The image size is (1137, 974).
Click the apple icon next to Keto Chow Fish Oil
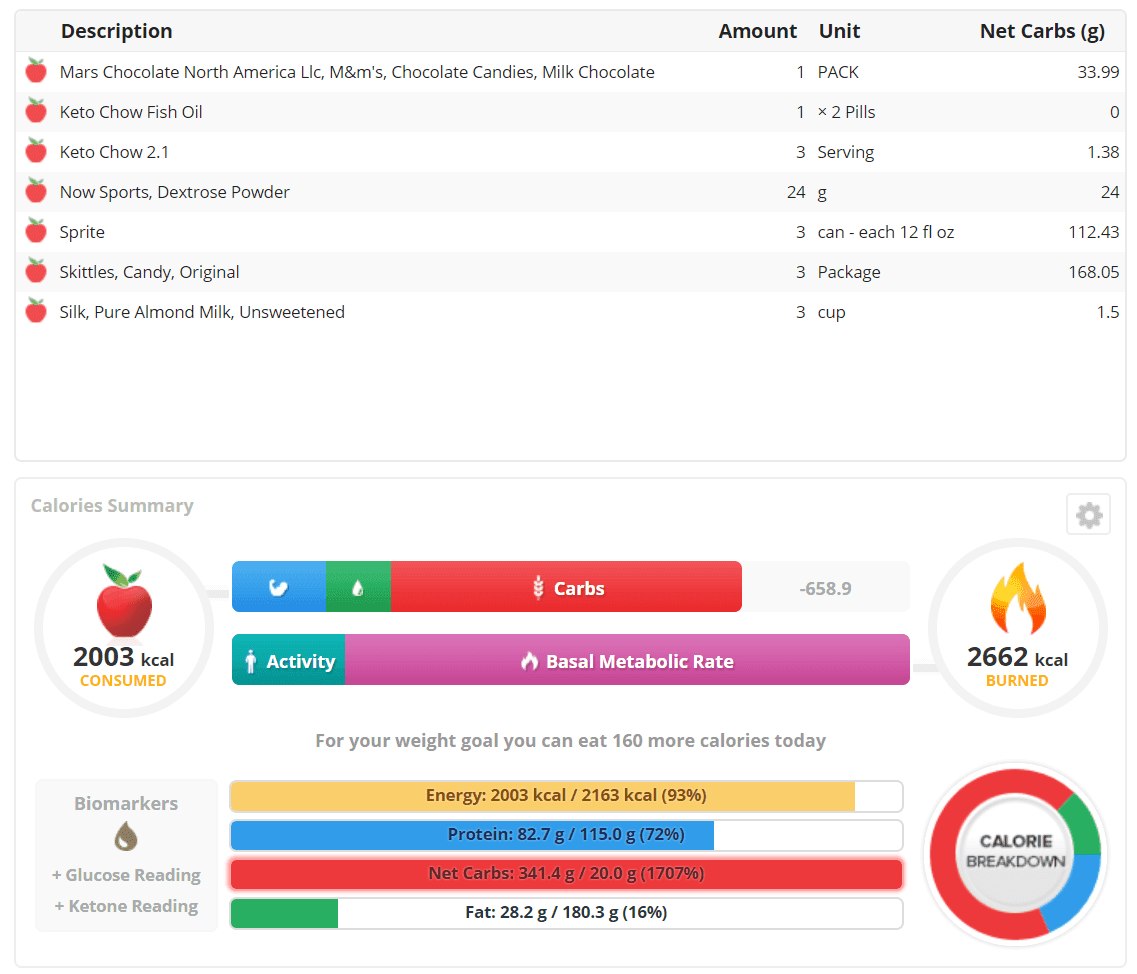36,111
